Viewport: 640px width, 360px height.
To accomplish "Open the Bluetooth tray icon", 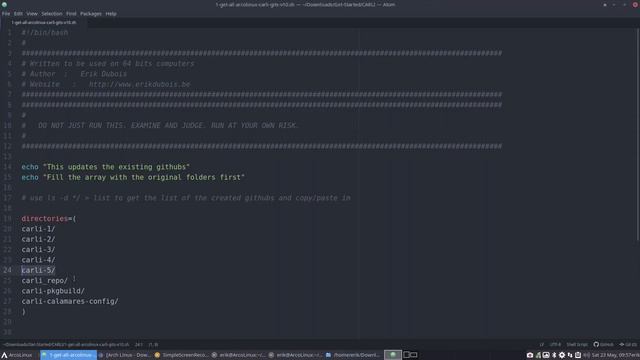I will coord(554,356).
